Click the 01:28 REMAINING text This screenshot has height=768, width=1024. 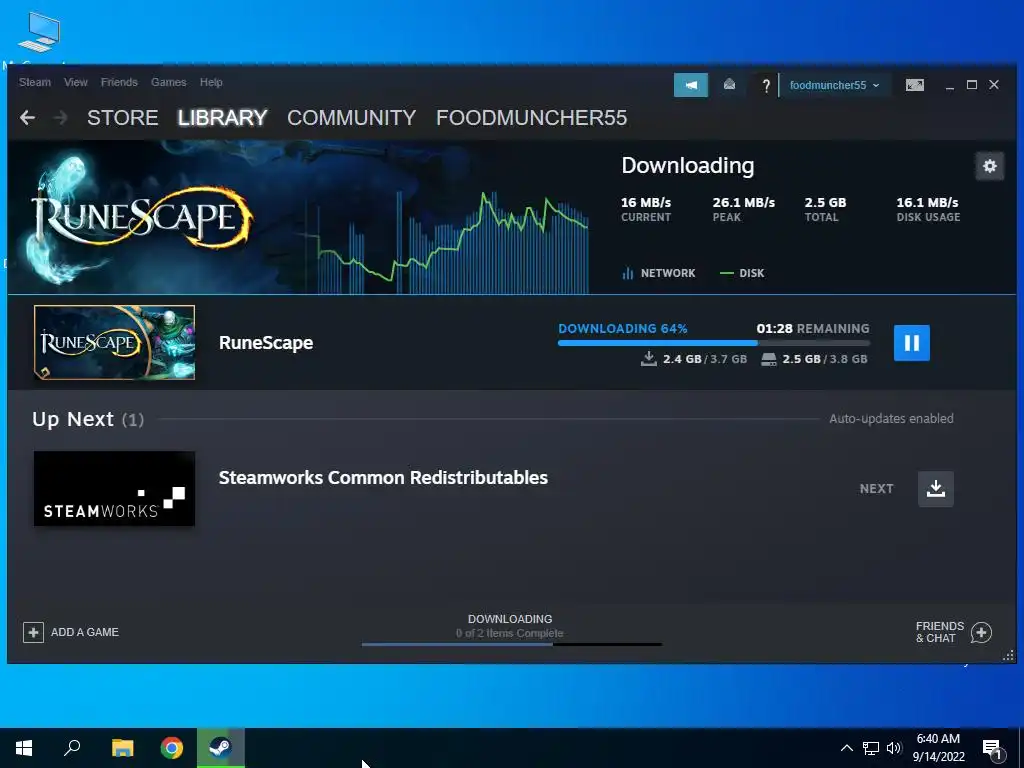[813, 328]
